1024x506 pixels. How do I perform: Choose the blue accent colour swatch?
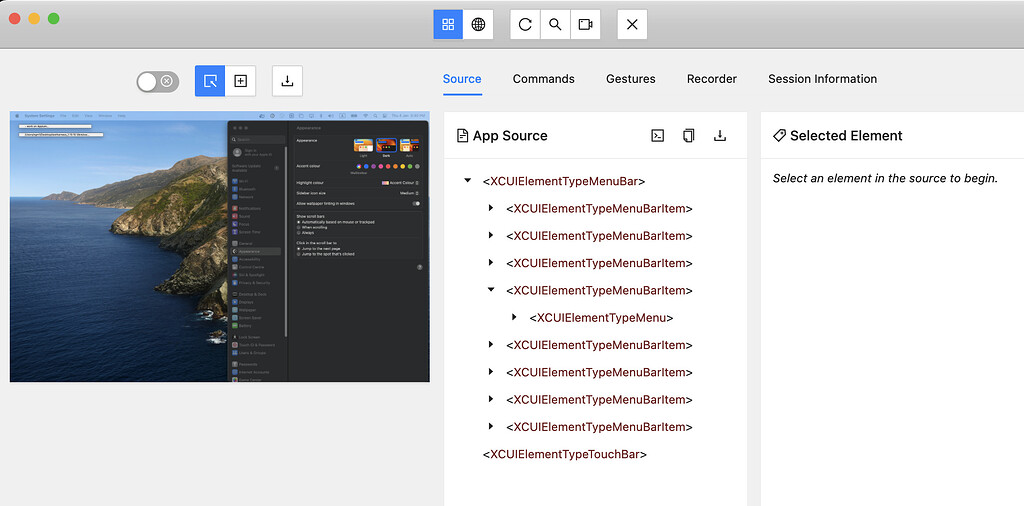pos(366,167)
